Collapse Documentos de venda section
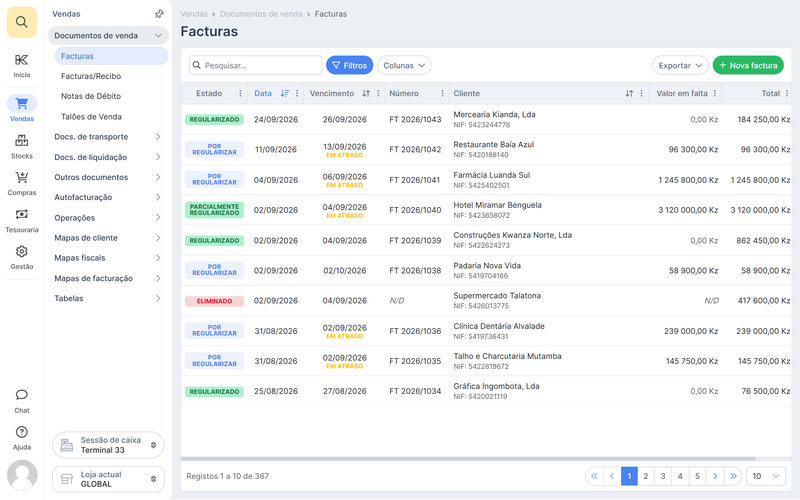800x500 pixels. pyautogui.click(x=108, y=36)
